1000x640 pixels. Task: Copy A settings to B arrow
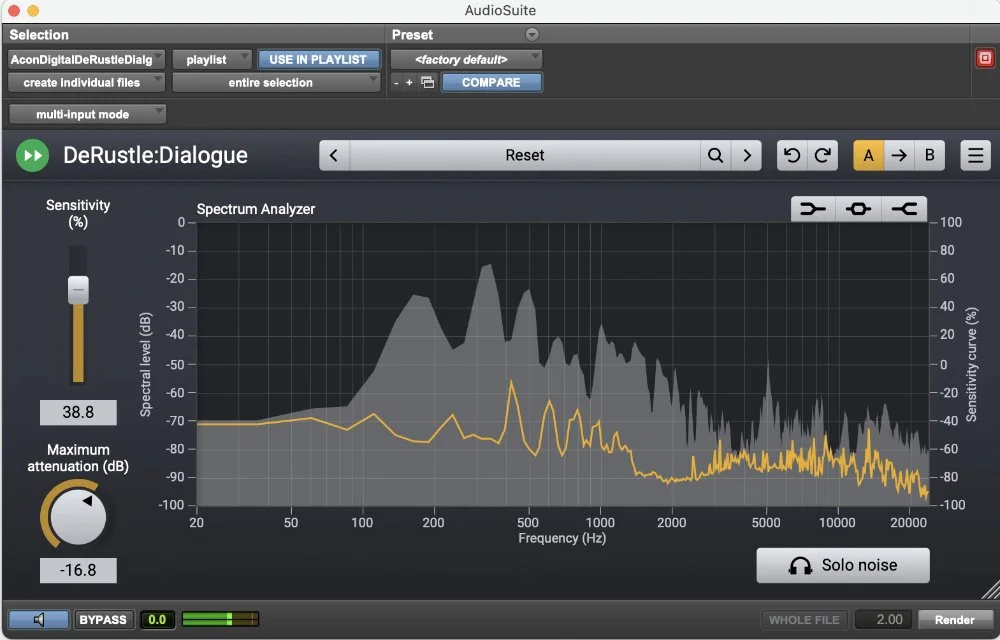[x=899, y=156]
